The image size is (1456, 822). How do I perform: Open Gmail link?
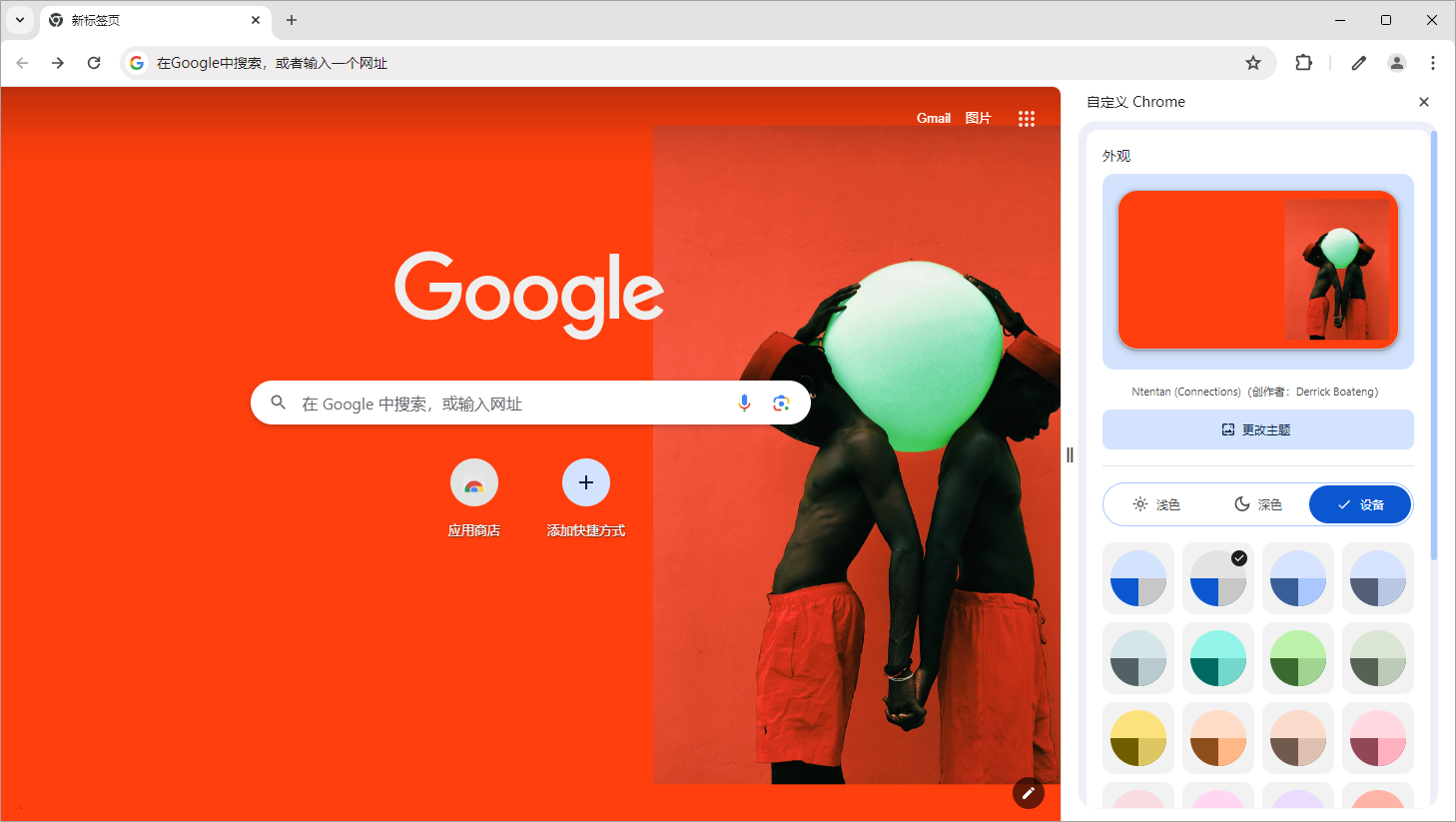[x=934, y=118]
